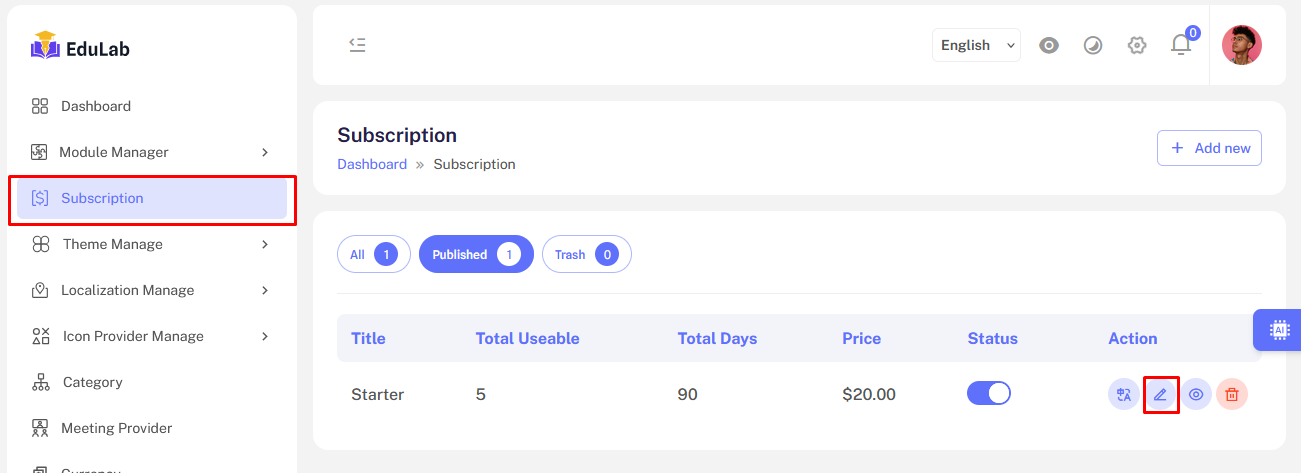Screen dimensions: 1301x473
Task: Delete the Starter subscription via trash icon
Action: pyautogui.click(x=1232, y=394)
